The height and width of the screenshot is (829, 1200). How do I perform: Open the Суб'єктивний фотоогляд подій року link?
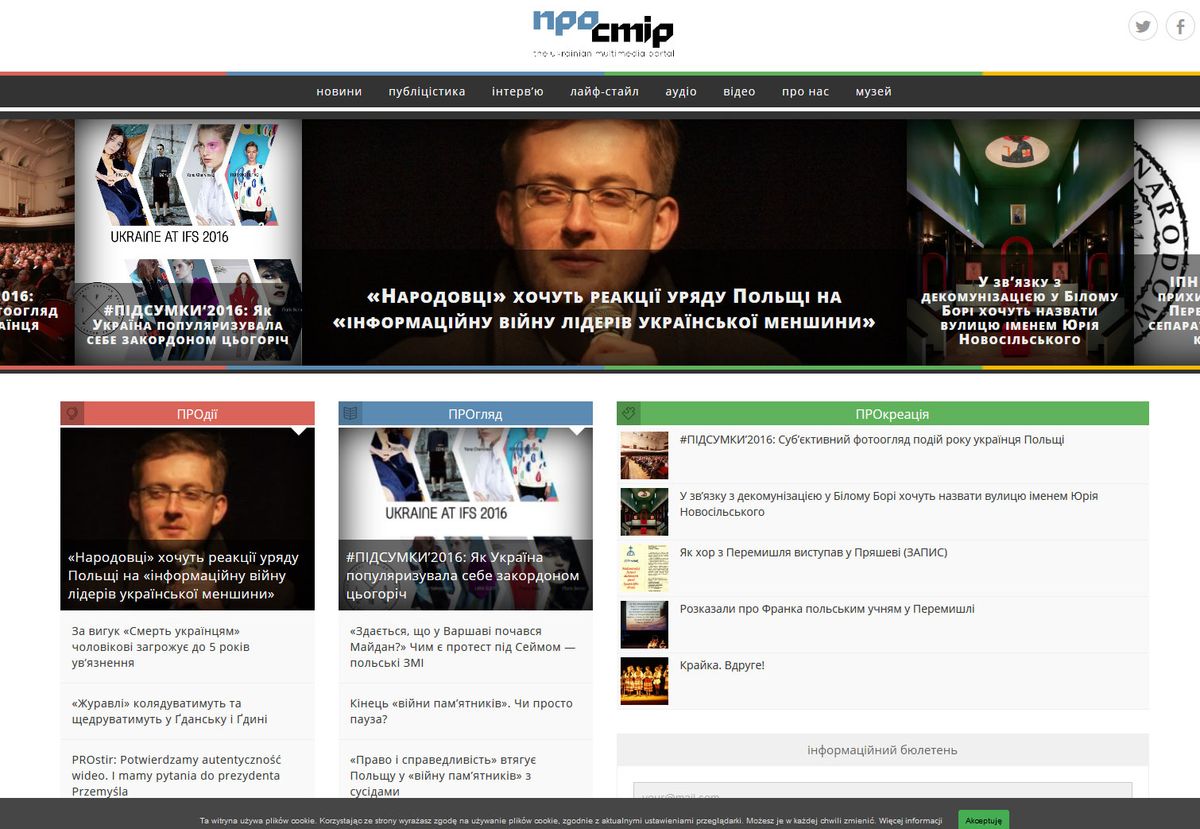pyautogui.click(x=872, y=440)
